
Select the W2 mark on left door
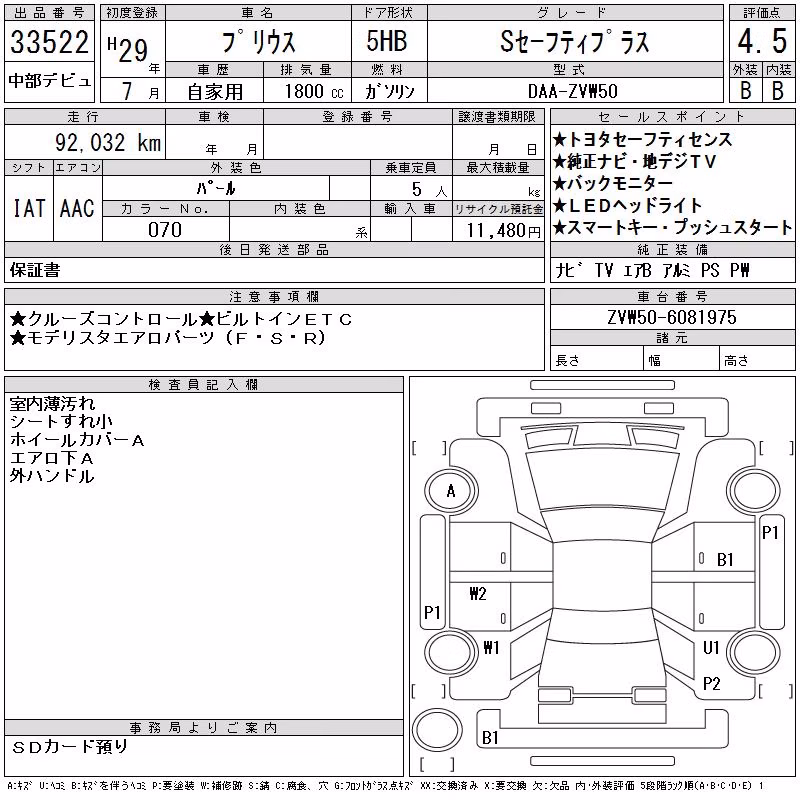click(x=478, y=593)
